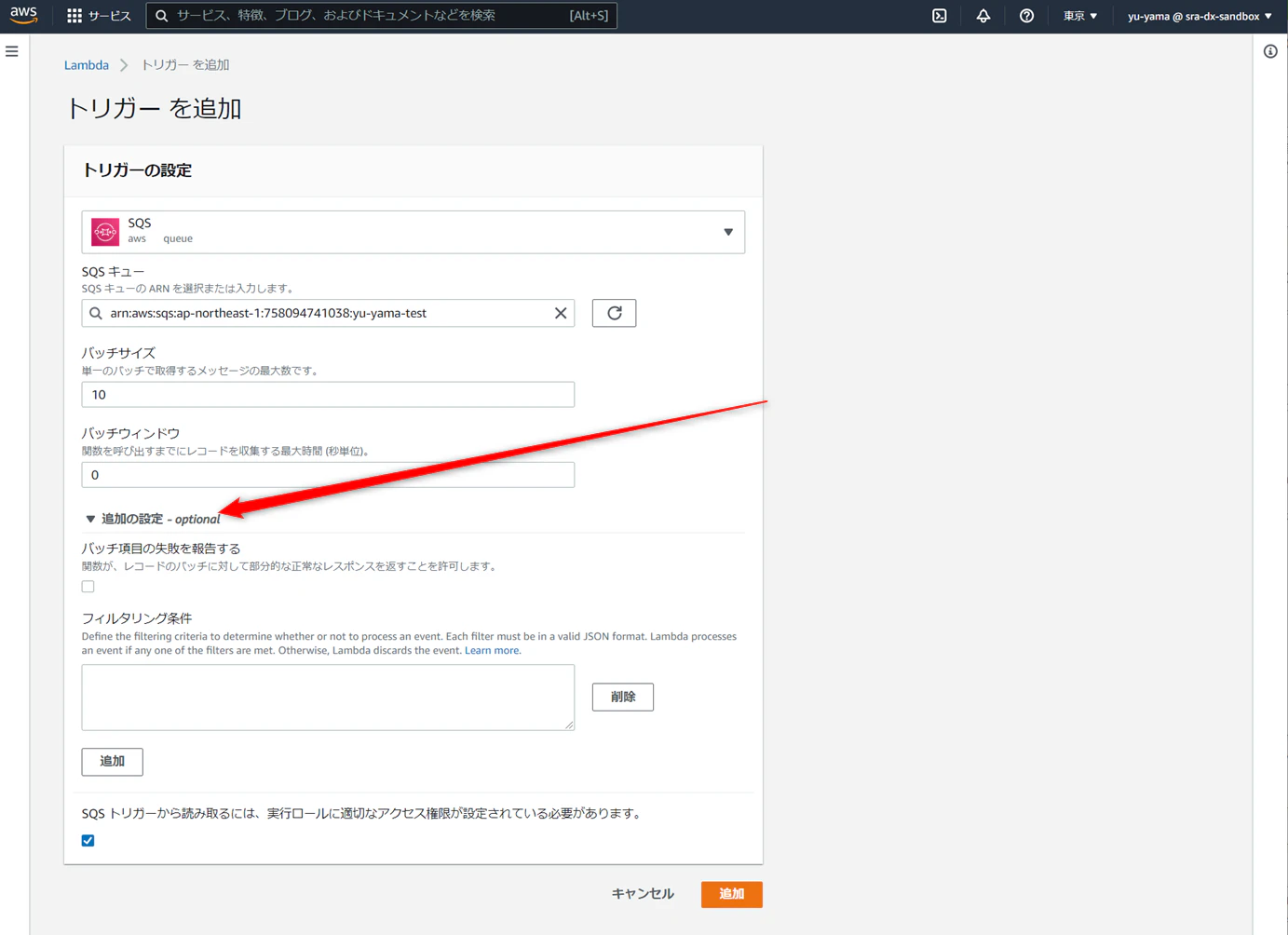Uncheck the execution role permission checkbox
The image size is (1288, 935).
(x=88, y=840)
